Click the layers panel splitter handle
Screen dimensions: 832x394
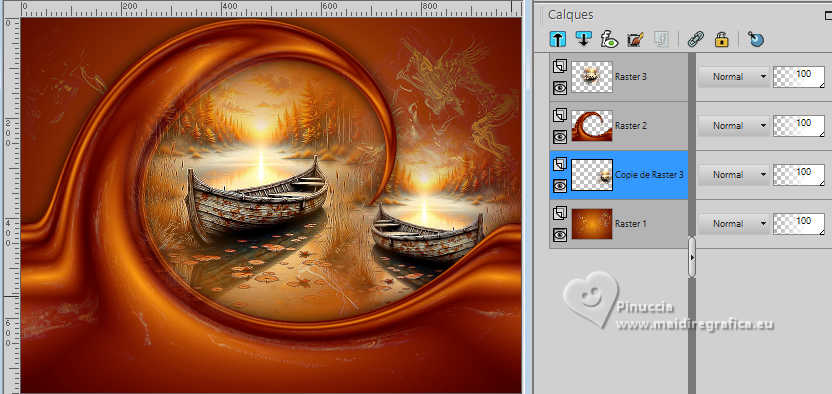(692, 257)
